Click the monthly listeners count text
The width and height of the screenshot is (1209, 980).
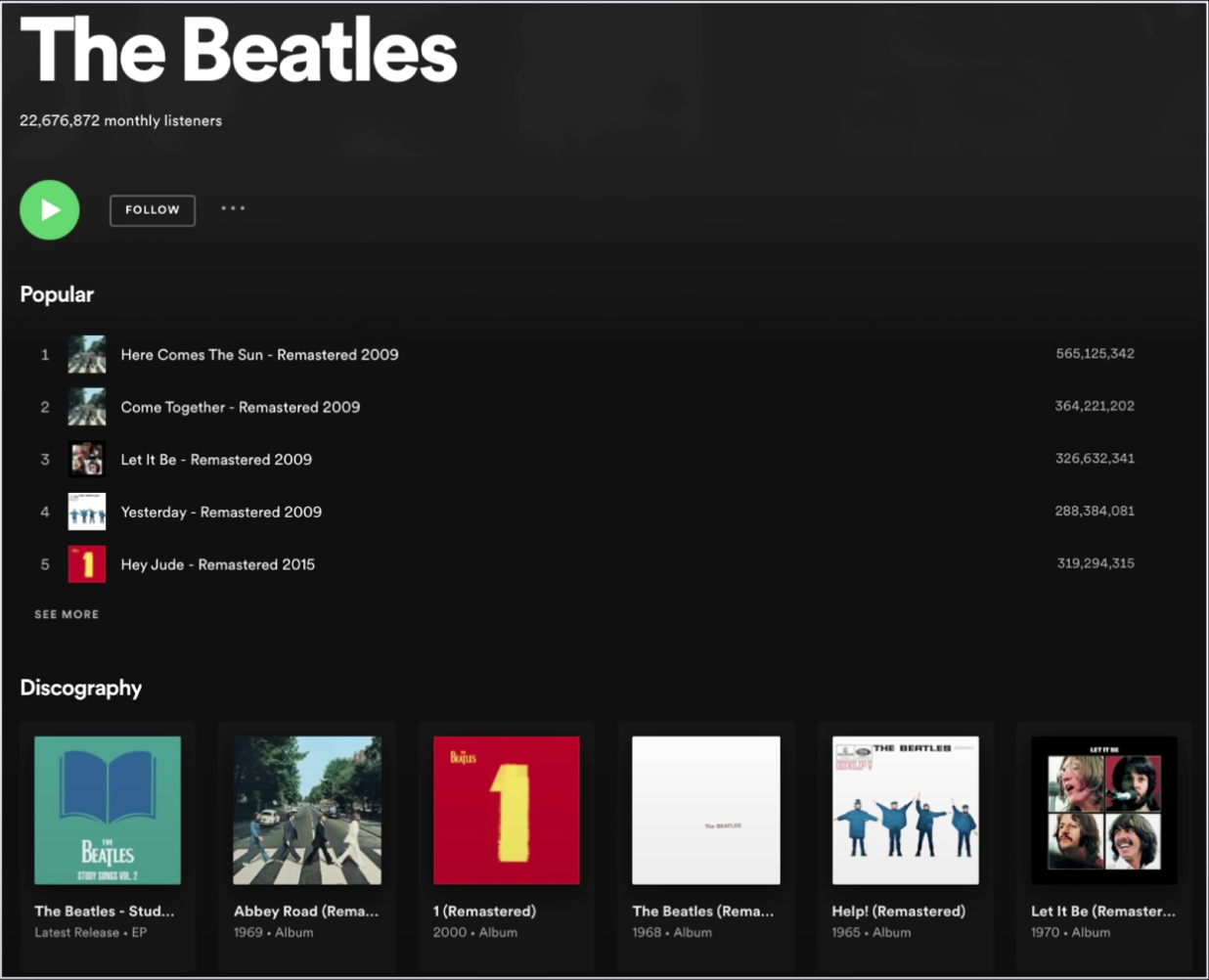coord(120,120)
